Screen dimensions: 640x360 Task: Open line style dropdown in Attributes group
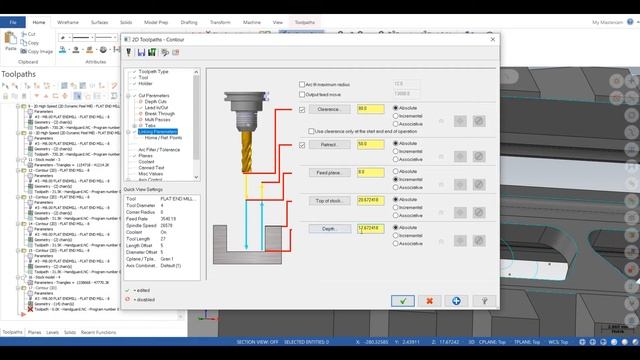(93, 38)
